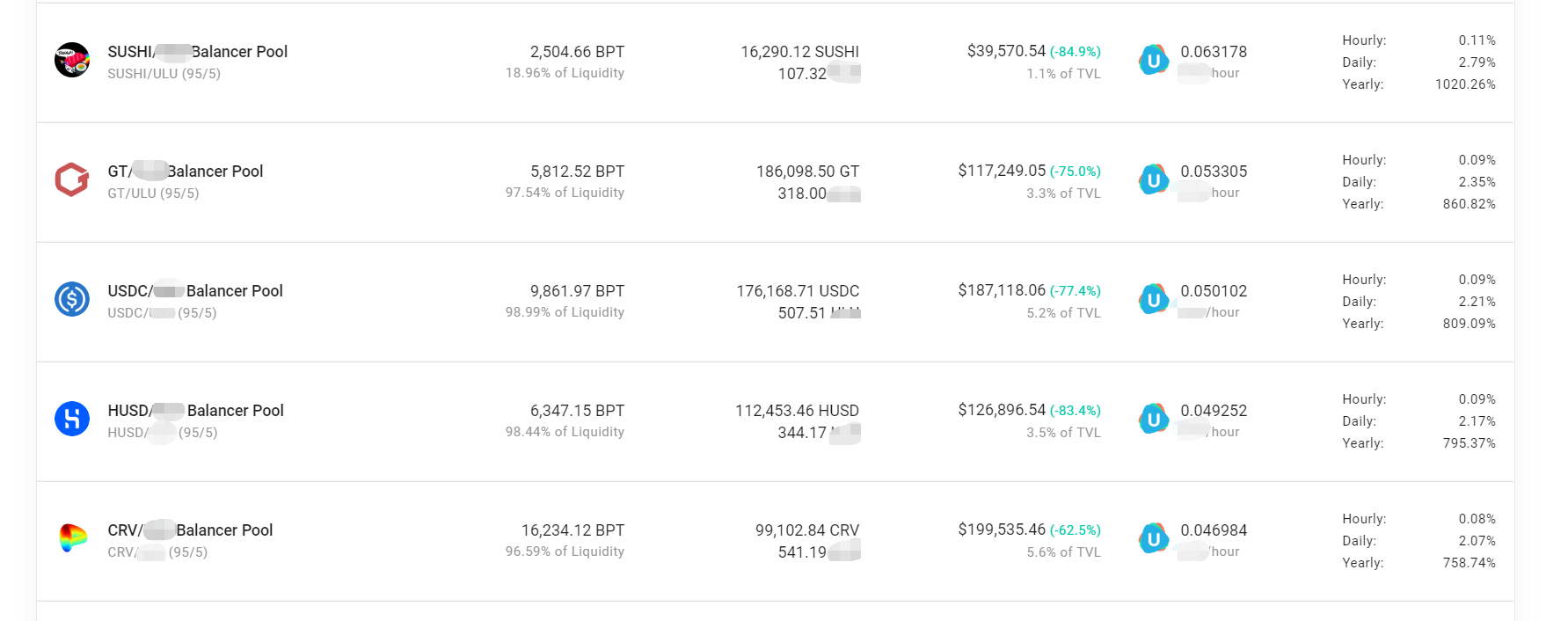Open the GT Balancer Pool link

point(186,172)
